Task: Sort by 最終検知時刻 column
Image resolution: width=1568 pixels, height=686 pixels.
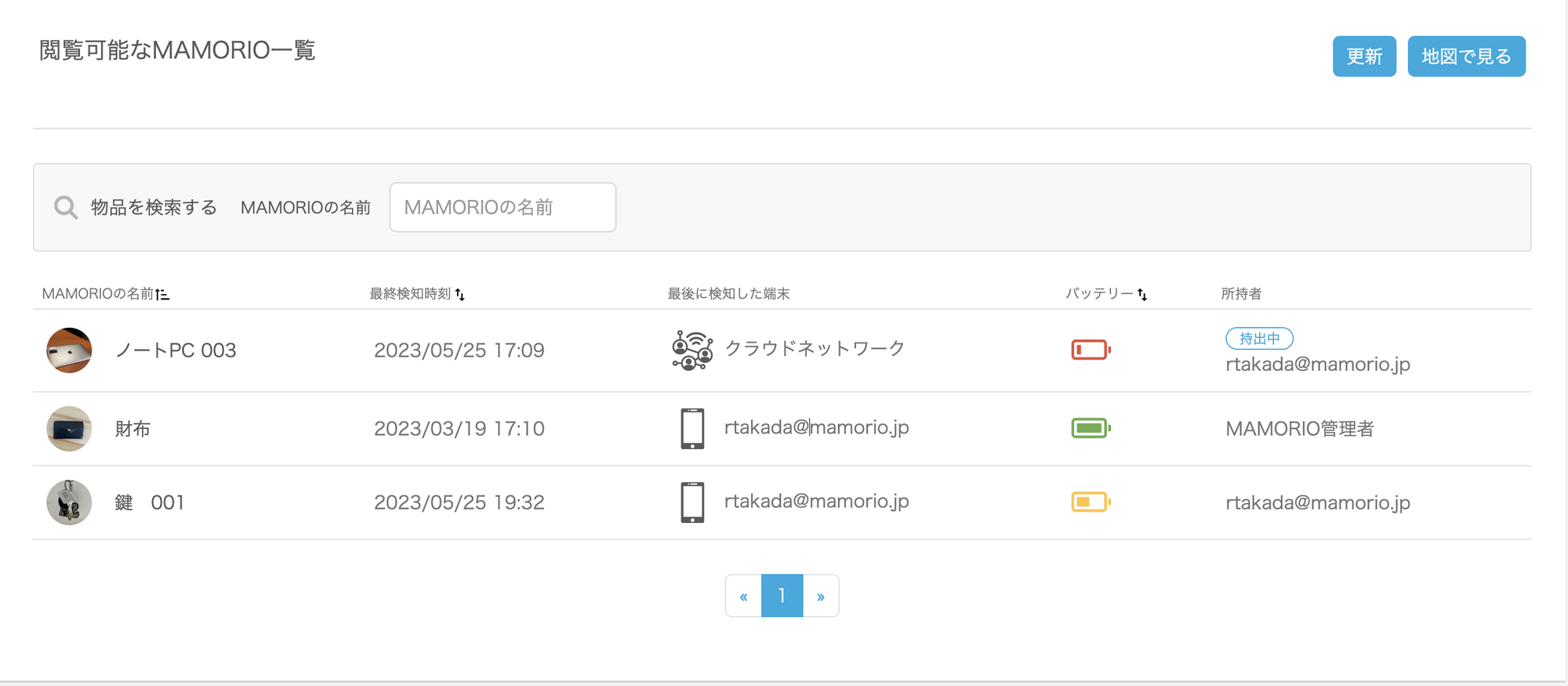Action: pyautogui.click(x=417, y=294)
